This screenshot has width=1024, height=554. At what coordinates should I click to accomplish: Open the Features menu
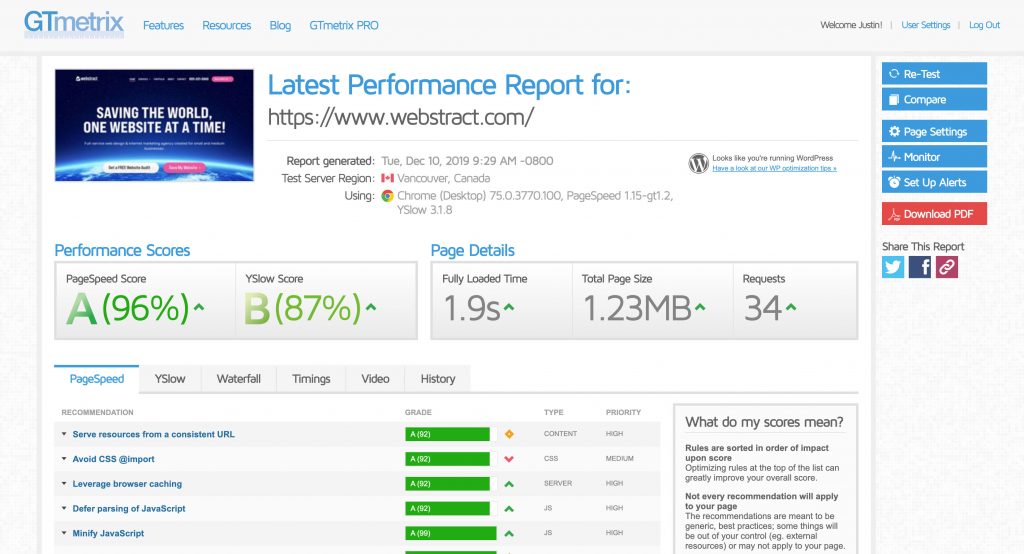(163, 25)
